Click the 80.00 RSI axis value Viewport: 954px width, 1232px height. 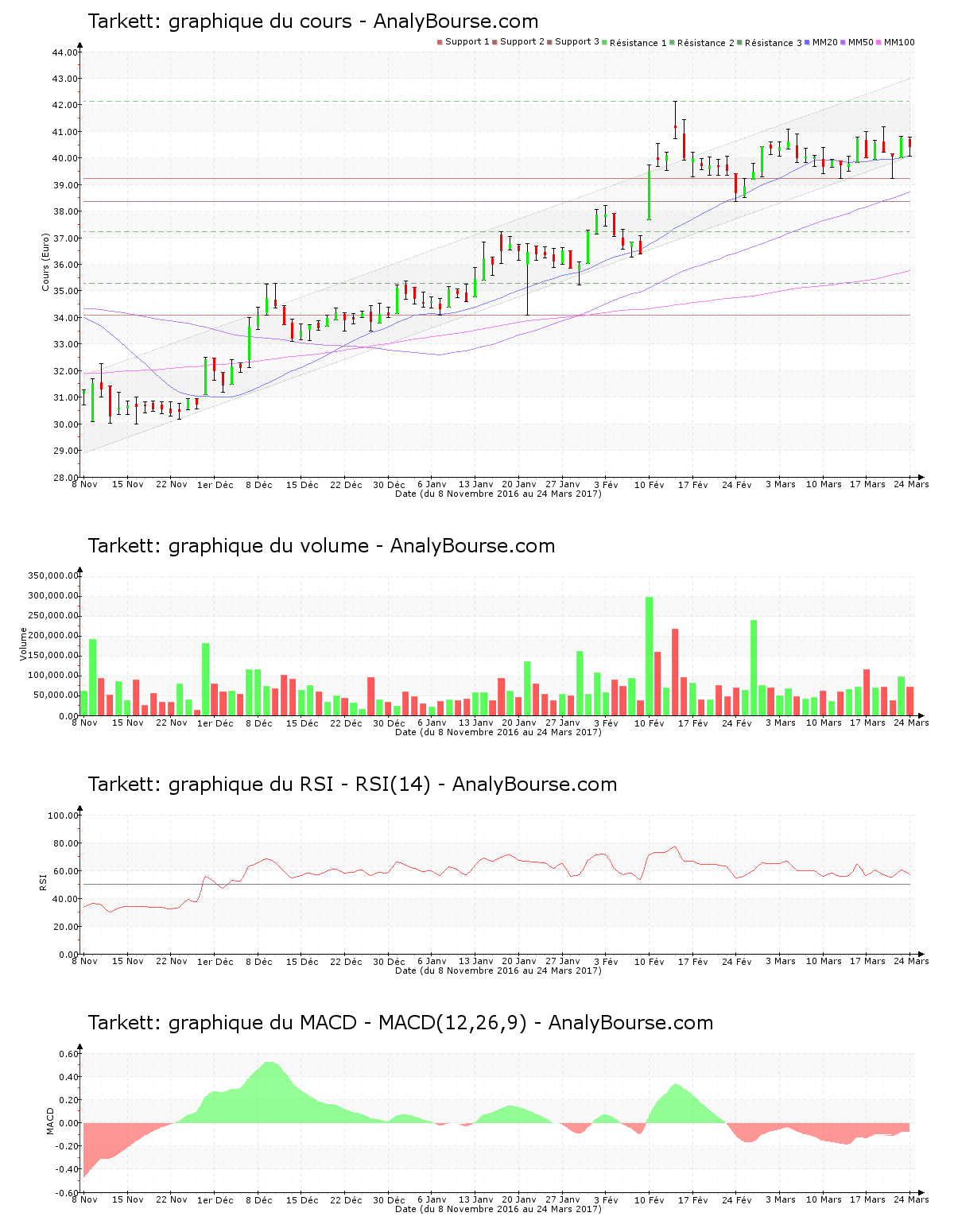pos(65,843)
